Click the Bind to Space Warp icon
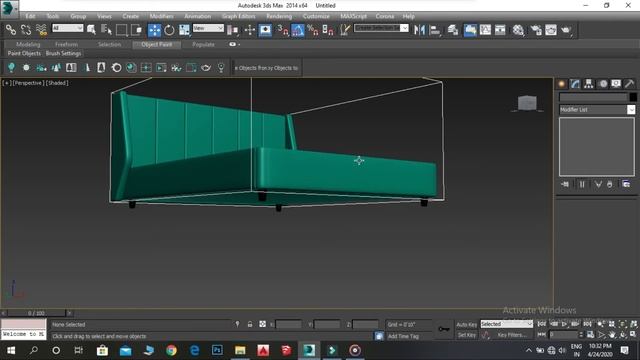This screenshot has height=360, width=640. [41, 30]
